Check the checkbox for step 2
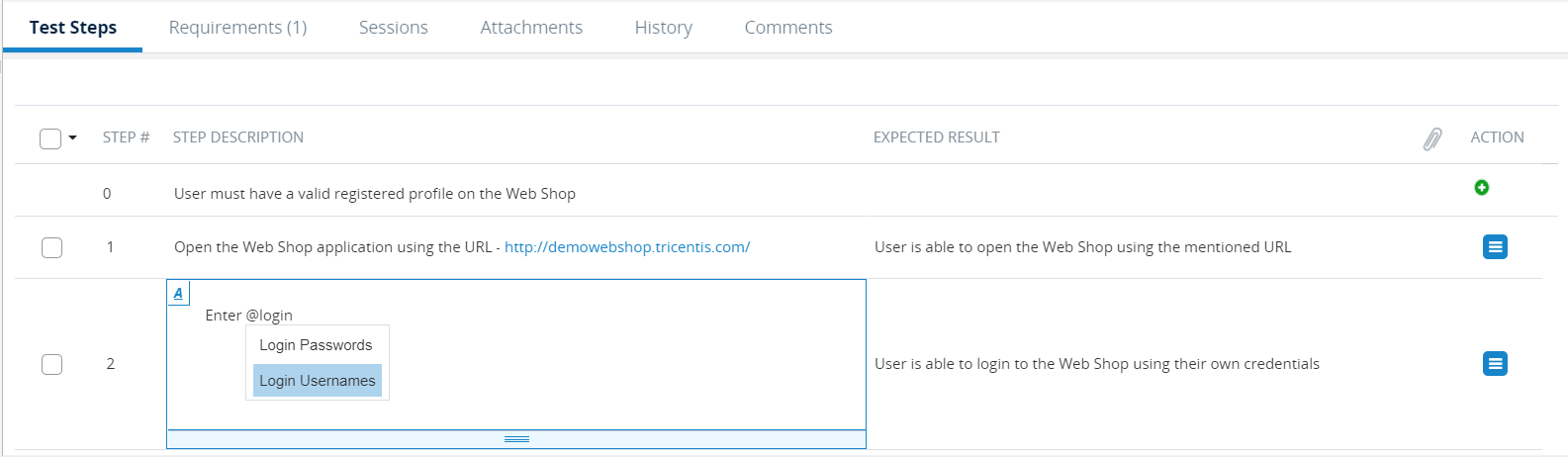This screenshot has width=1568, height=457. pos(52,364)
